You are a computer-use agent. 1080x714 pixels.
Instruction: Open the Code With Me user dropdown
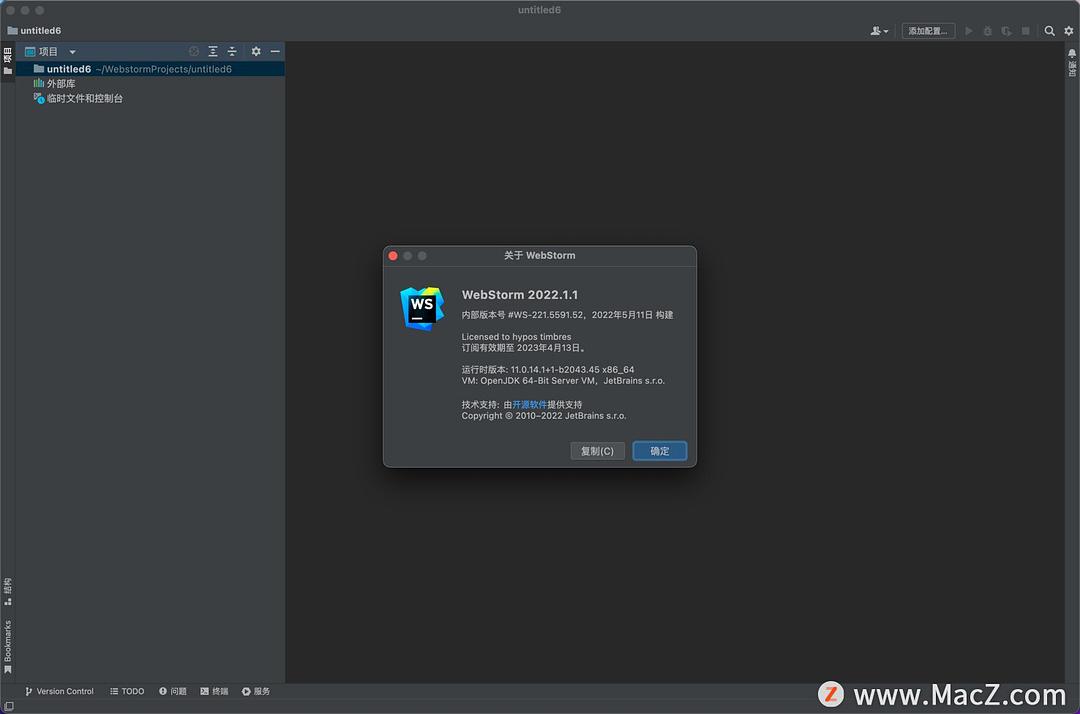[x=879, y=31]
